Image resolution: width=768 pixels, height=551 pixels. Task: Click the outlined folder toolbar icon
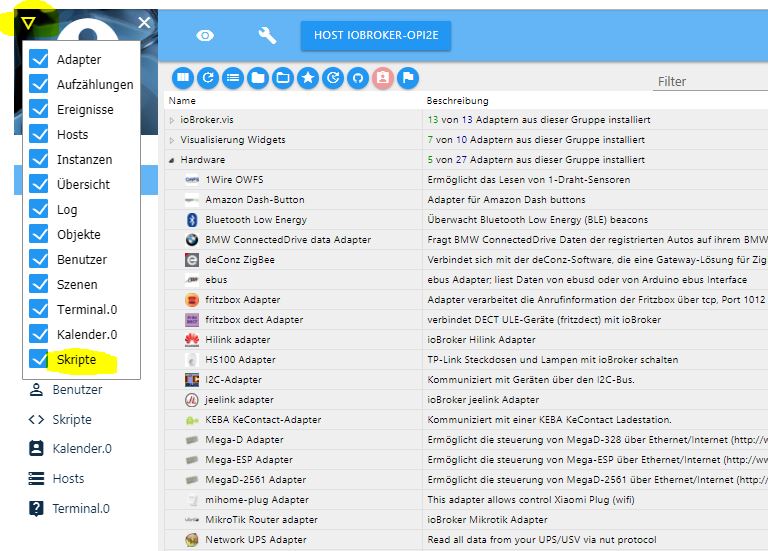click(283, 78)
